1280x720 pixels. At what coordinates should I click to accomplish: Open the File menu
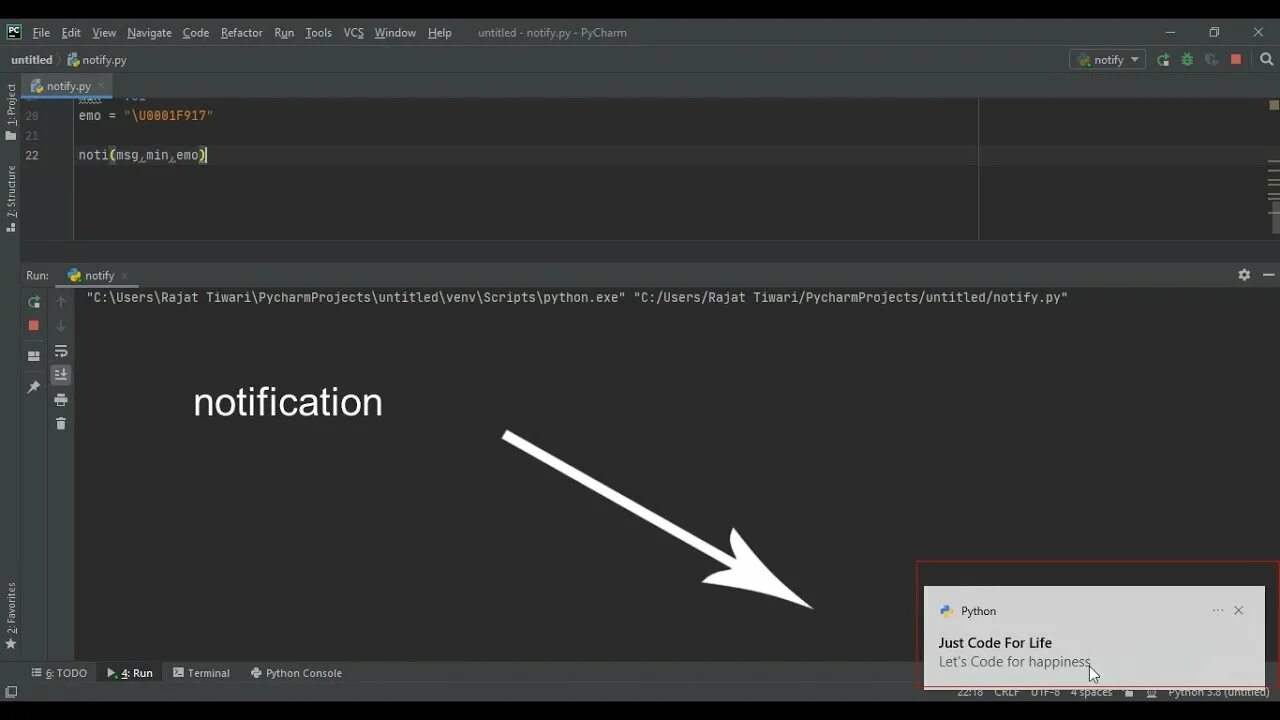click(41, 33)
